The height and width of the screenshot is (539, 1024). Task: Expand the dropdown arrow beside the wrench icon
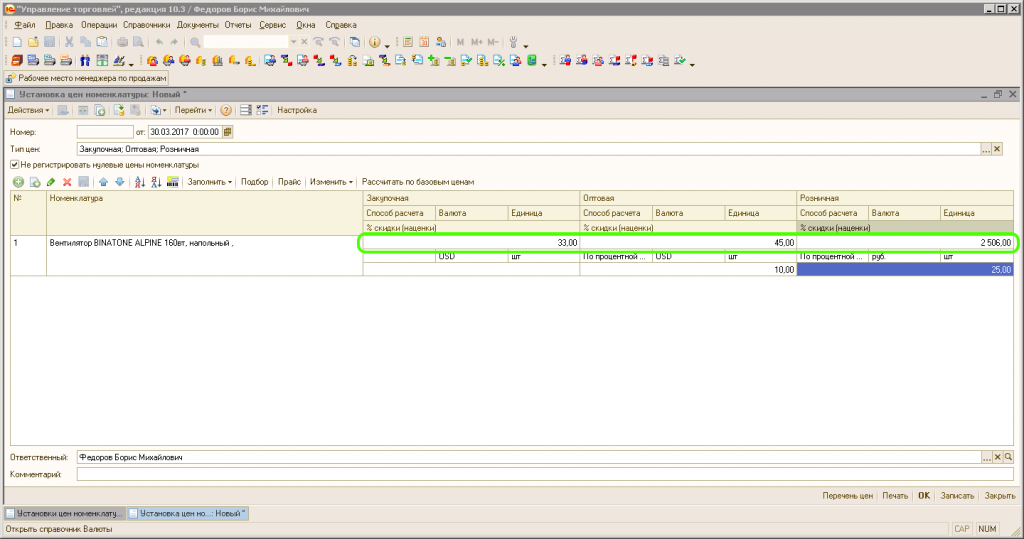point(526,44)
